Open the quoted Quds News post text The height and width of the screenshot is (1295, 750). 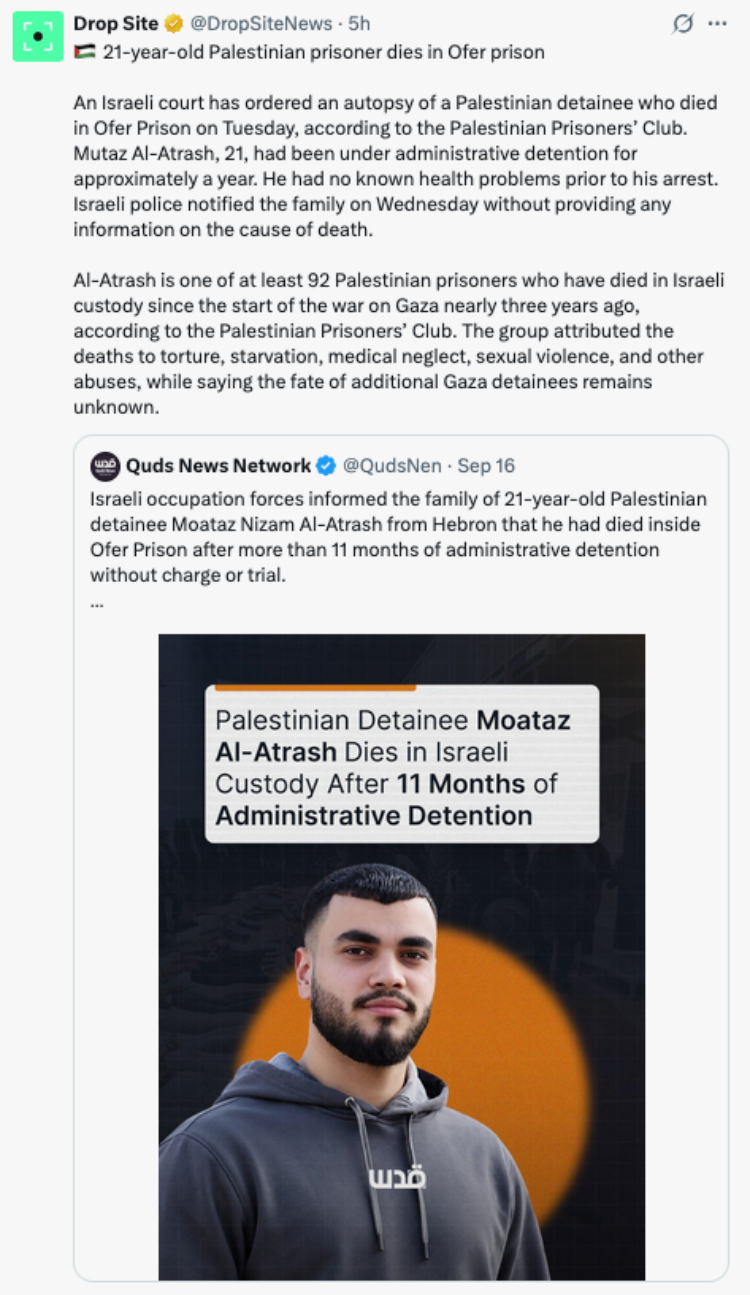399,537
